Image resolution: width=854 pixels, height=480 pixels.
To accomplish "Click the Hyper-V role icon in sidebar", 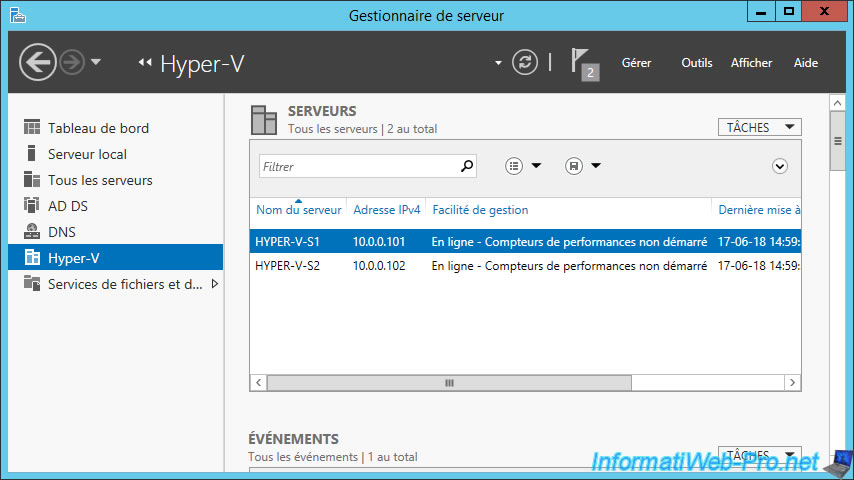I will coord(32,257).
